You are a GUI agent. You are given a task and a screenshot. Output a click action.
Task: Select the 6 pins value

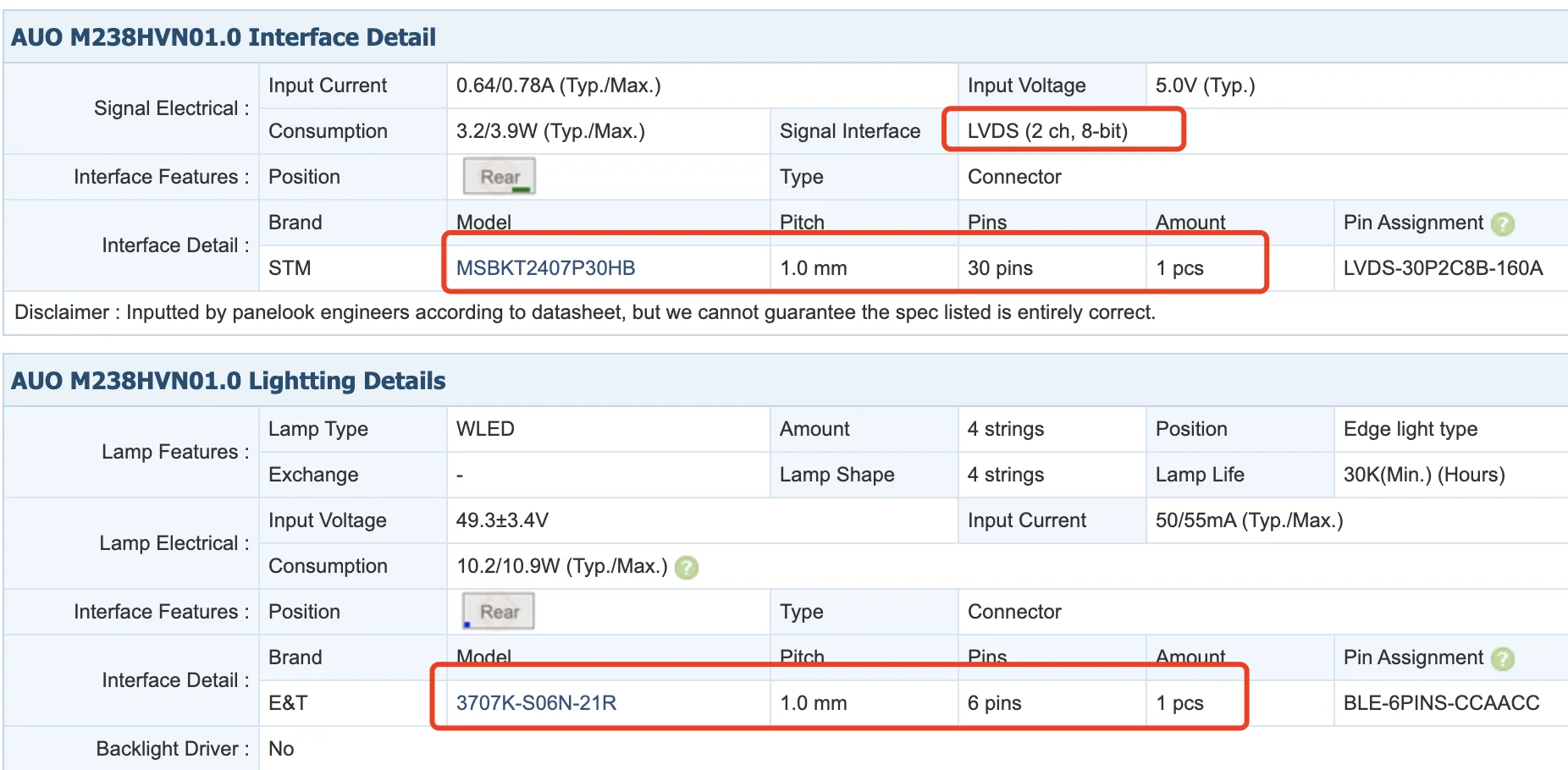[995, 703]
